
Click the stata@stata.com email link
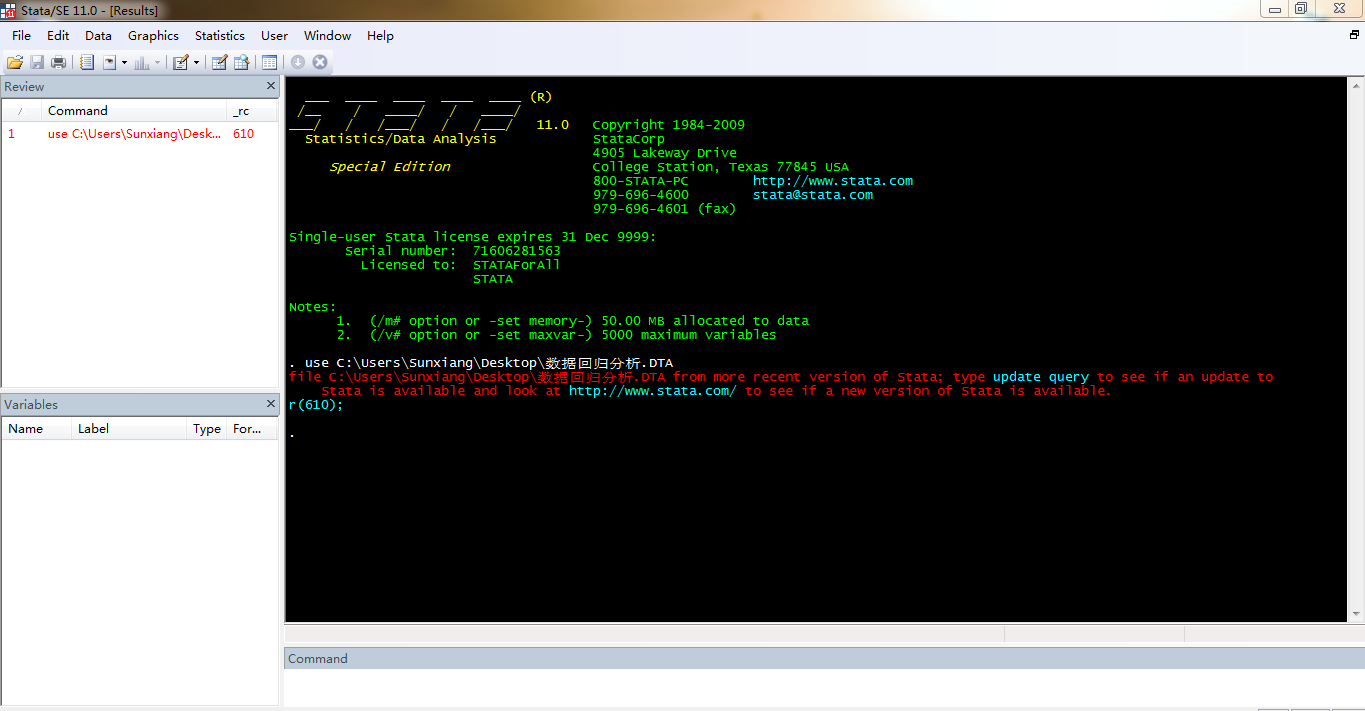tap(813, 195)
